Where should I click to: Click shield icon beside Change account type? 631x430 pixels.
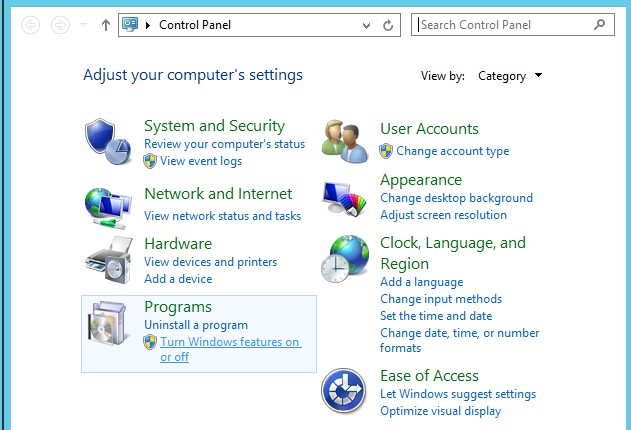click(x=386, y=151)
